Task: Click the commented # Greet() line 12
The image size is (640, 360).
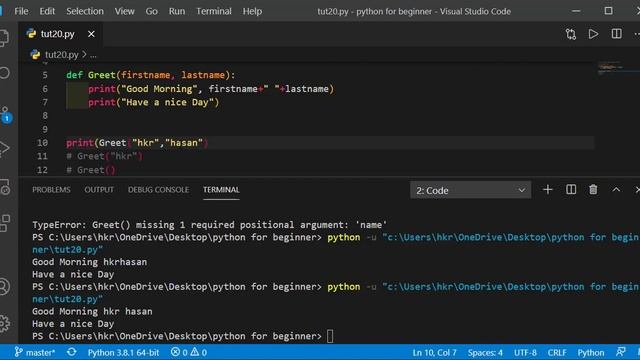Action: (x=91, y=170)
